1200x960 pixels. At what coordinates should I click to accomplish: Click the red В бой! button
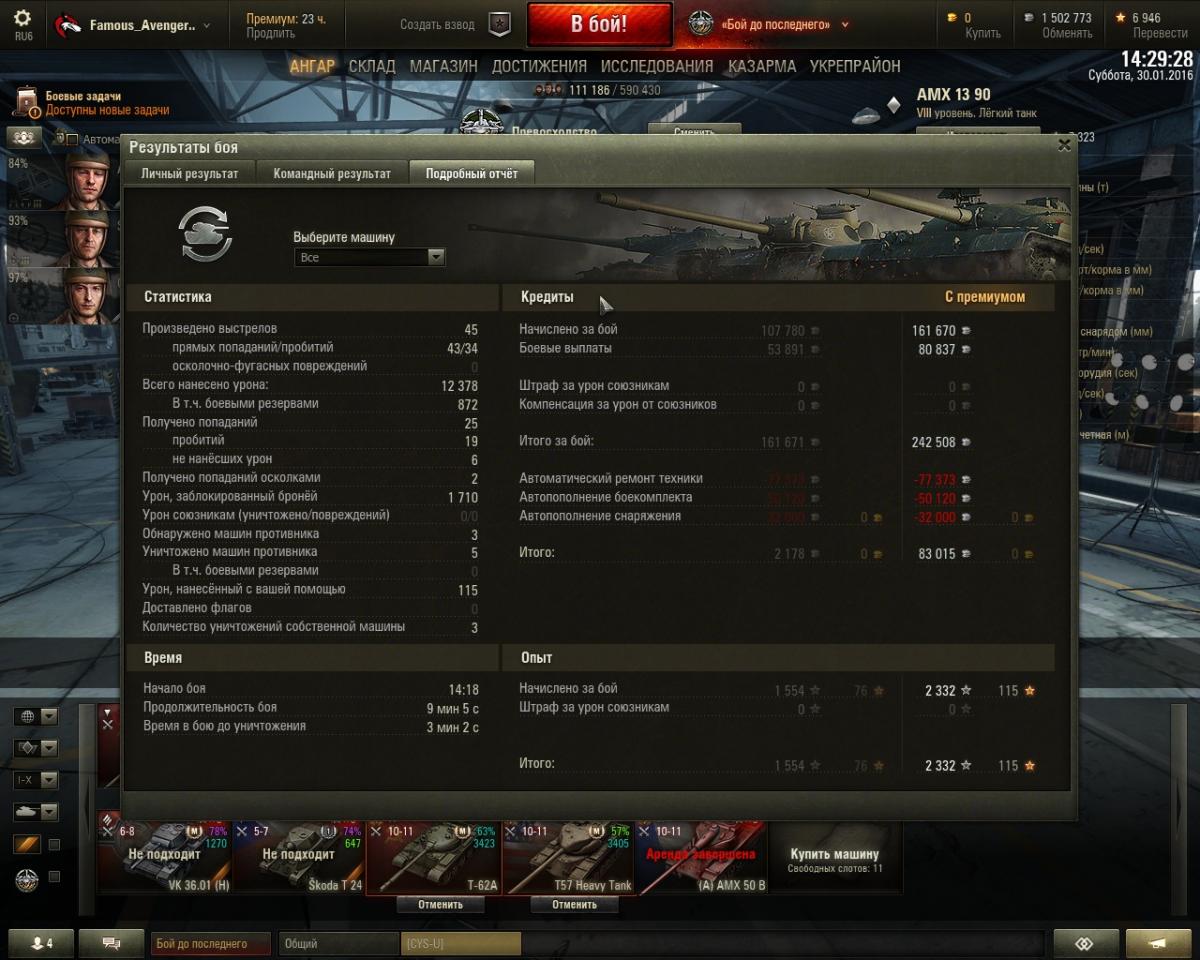pyautogui.click(x=599, y=24)
